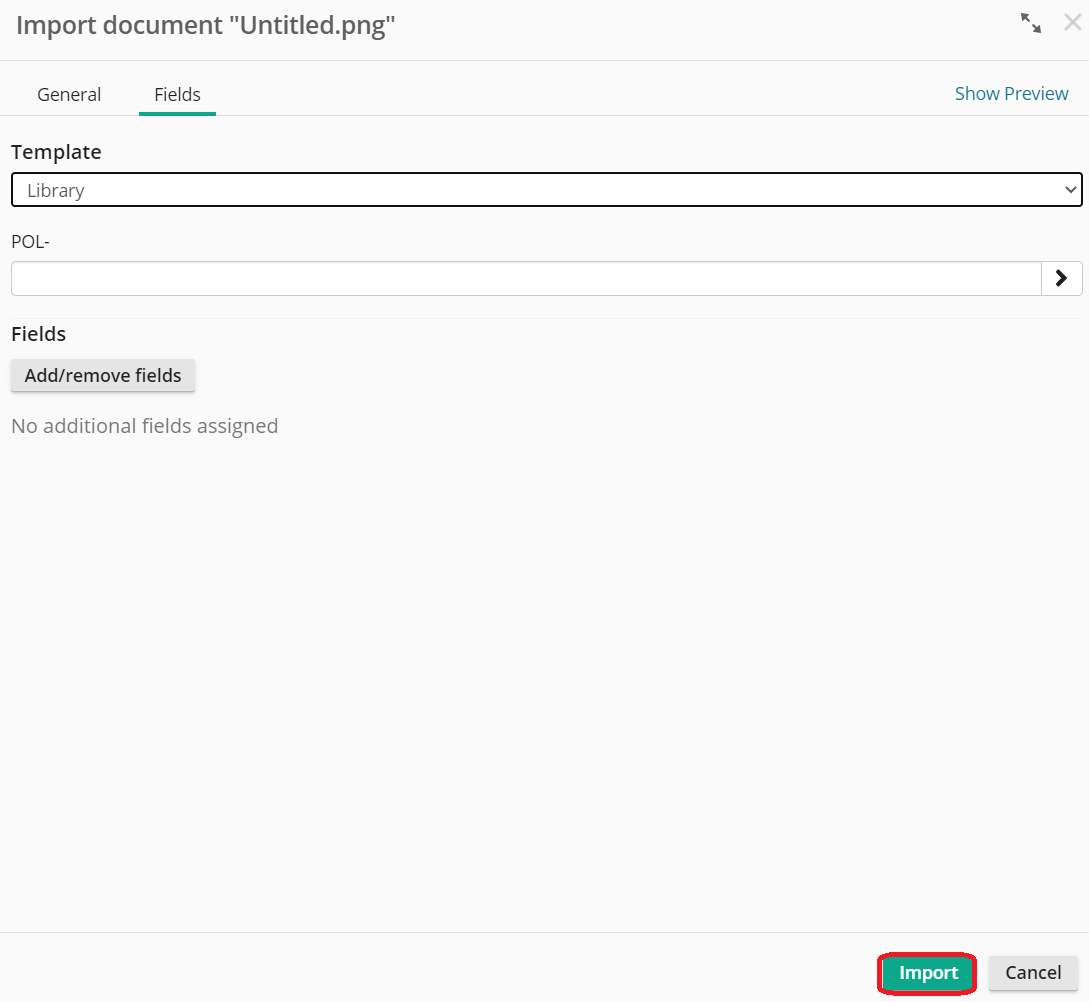Viewport: 1089px width, 1002px height.
Task: Open the POL- reference lookup chevron
Action: pos(1062,278)
